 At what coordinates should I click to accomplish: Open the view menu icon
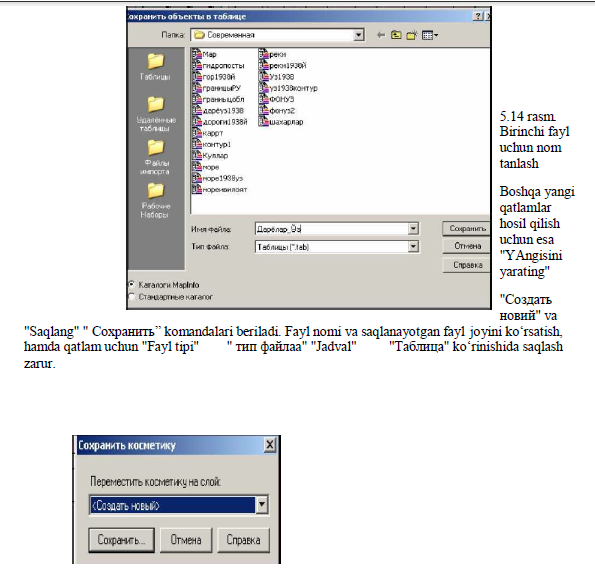430,35
